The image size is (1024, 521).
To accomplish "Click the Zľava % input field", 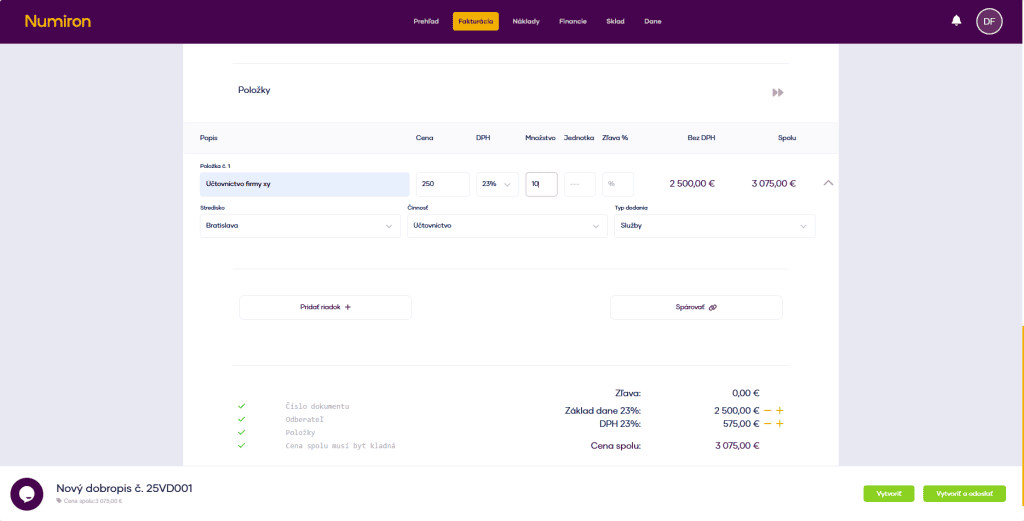I will tap(617, 184).
